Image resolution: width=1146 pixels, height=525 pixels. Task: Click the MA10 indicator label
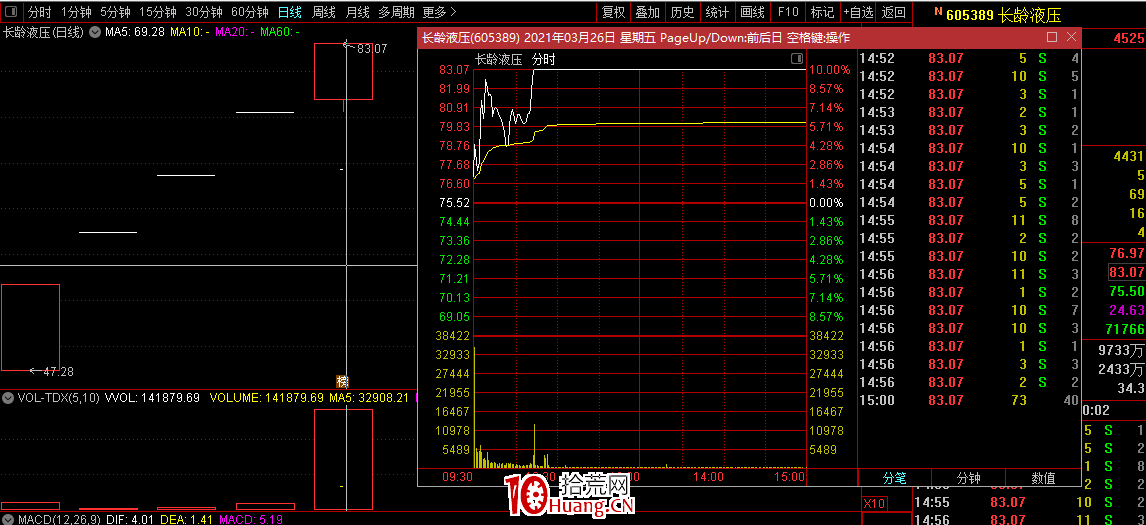click(x=190, y=32)
